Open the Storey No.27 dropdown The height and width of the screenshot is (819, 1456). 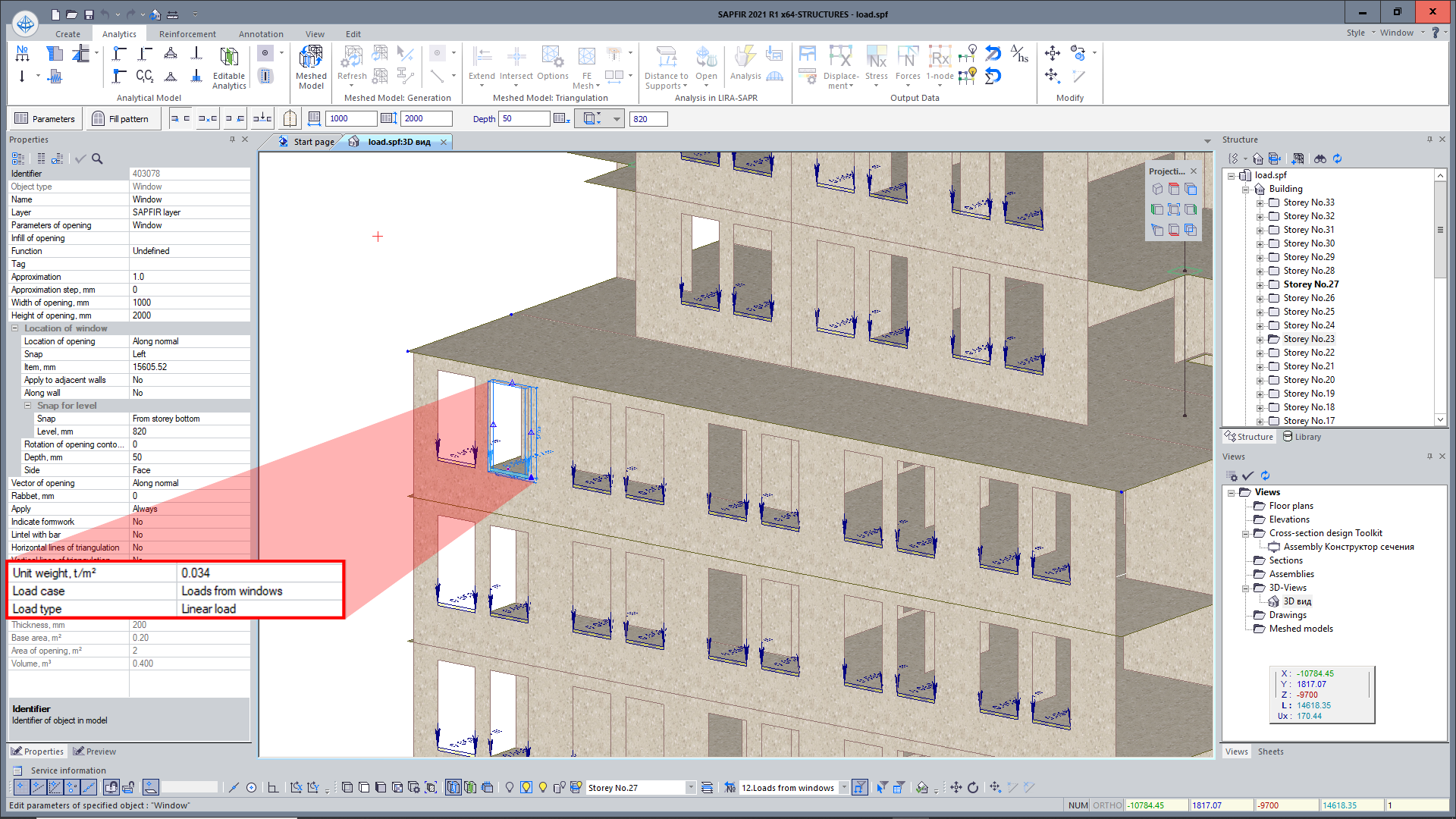tap(690, 788)
